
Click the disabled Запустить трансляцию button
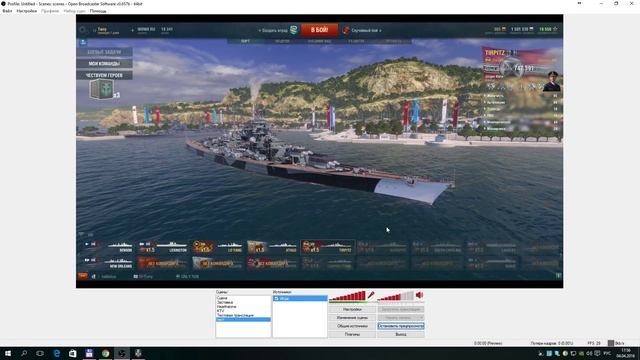click(x=401, y=309)
